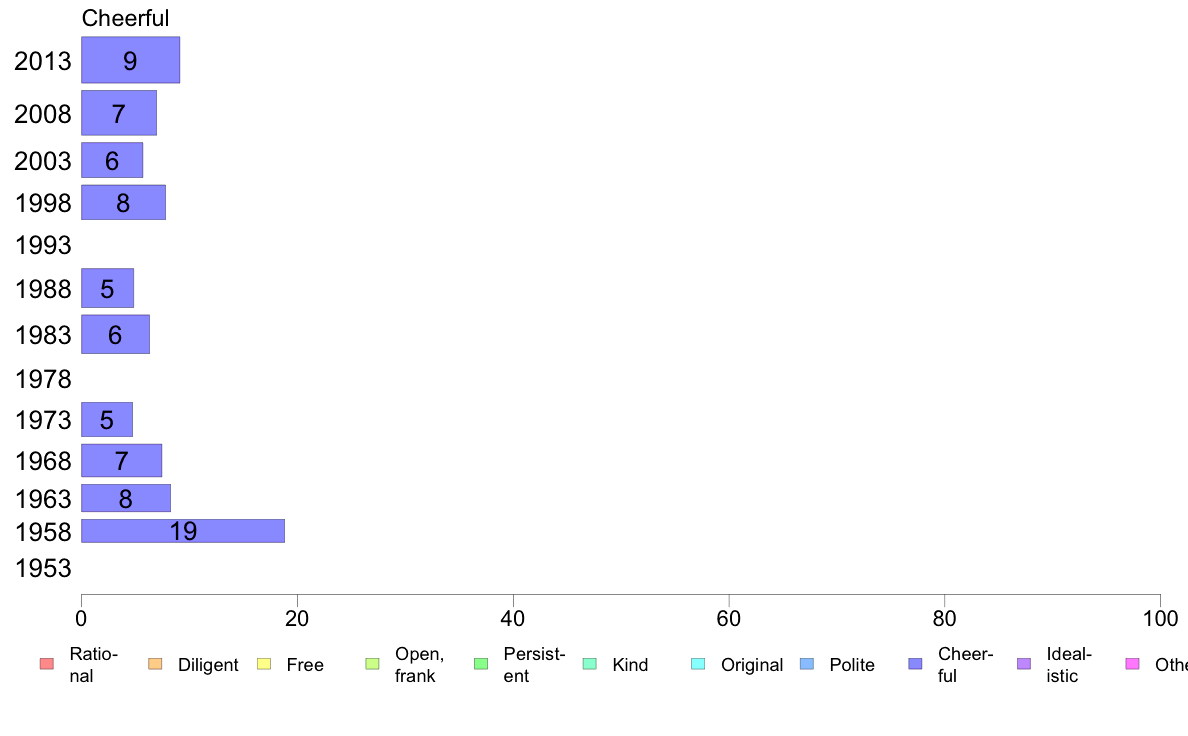The width and height of the screenshot is (1188, 736).
Task: Select the 2003 bar
Action: pyautogui.click(x=112, y=160)
